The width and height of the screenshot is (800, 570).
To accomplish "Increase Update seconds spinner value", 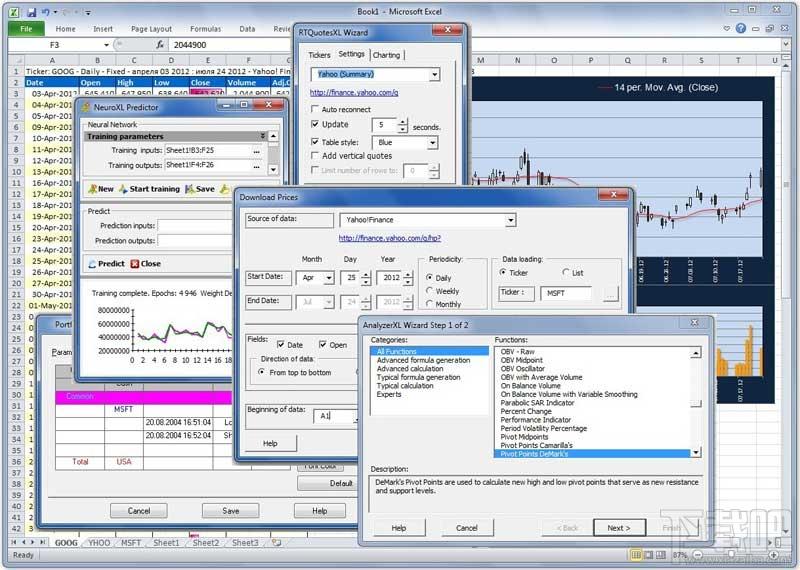I will [403, 121].
